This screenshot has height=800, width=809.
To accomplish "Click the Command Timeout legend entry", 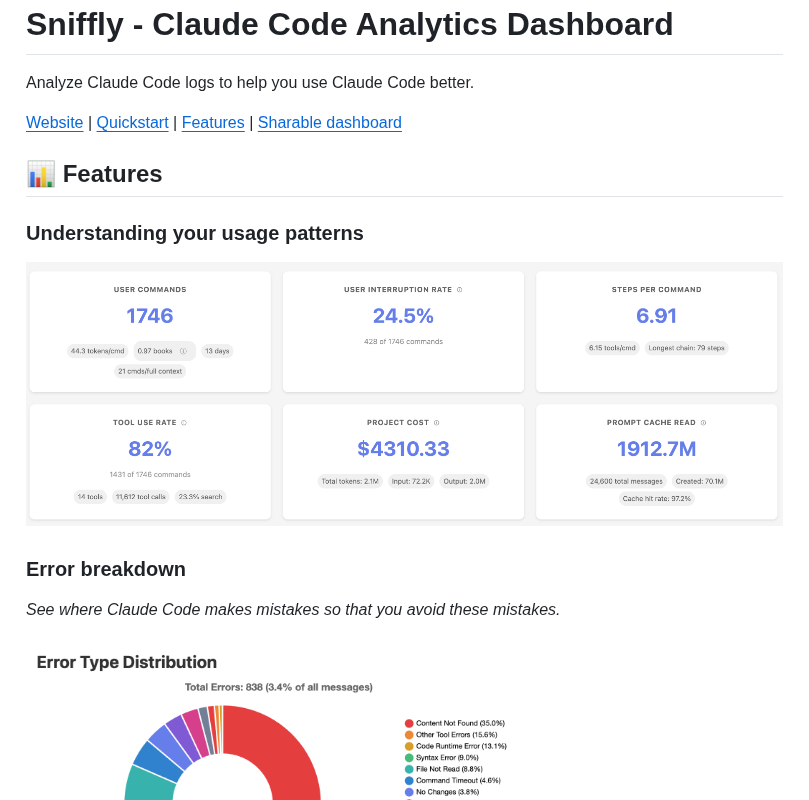I will (x=453, y=780).
